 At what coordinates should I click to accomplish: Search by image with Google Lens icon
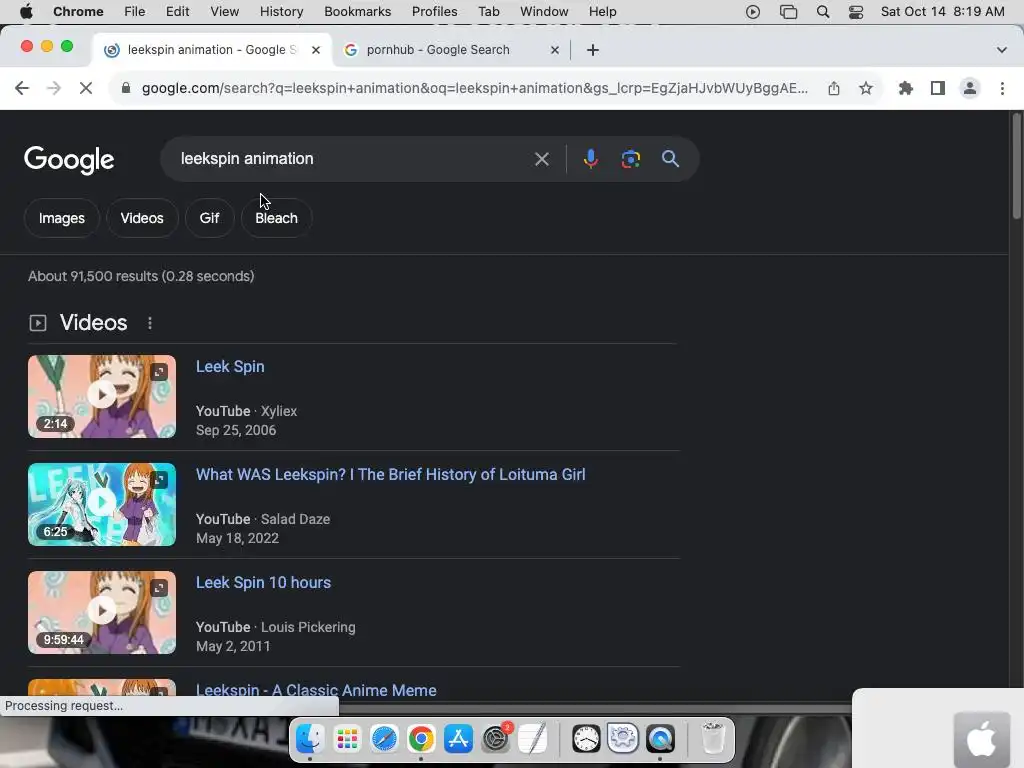pos(630,159)
